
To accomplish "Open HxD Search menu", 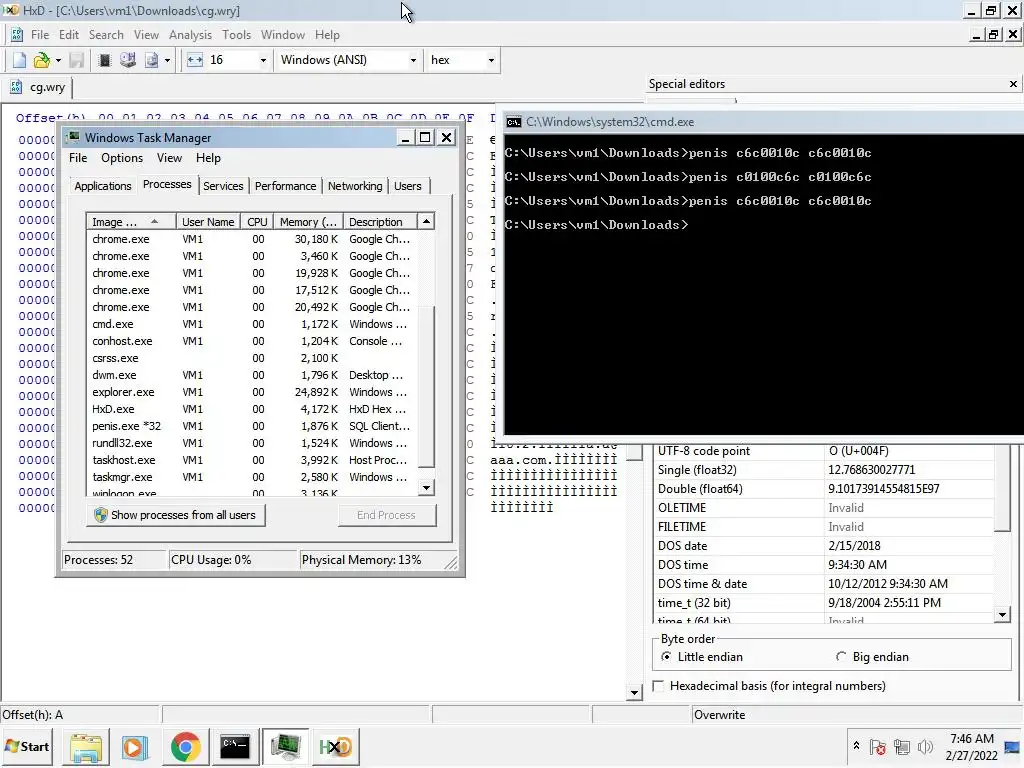I will pyautogui.click(x=106, y=35).
